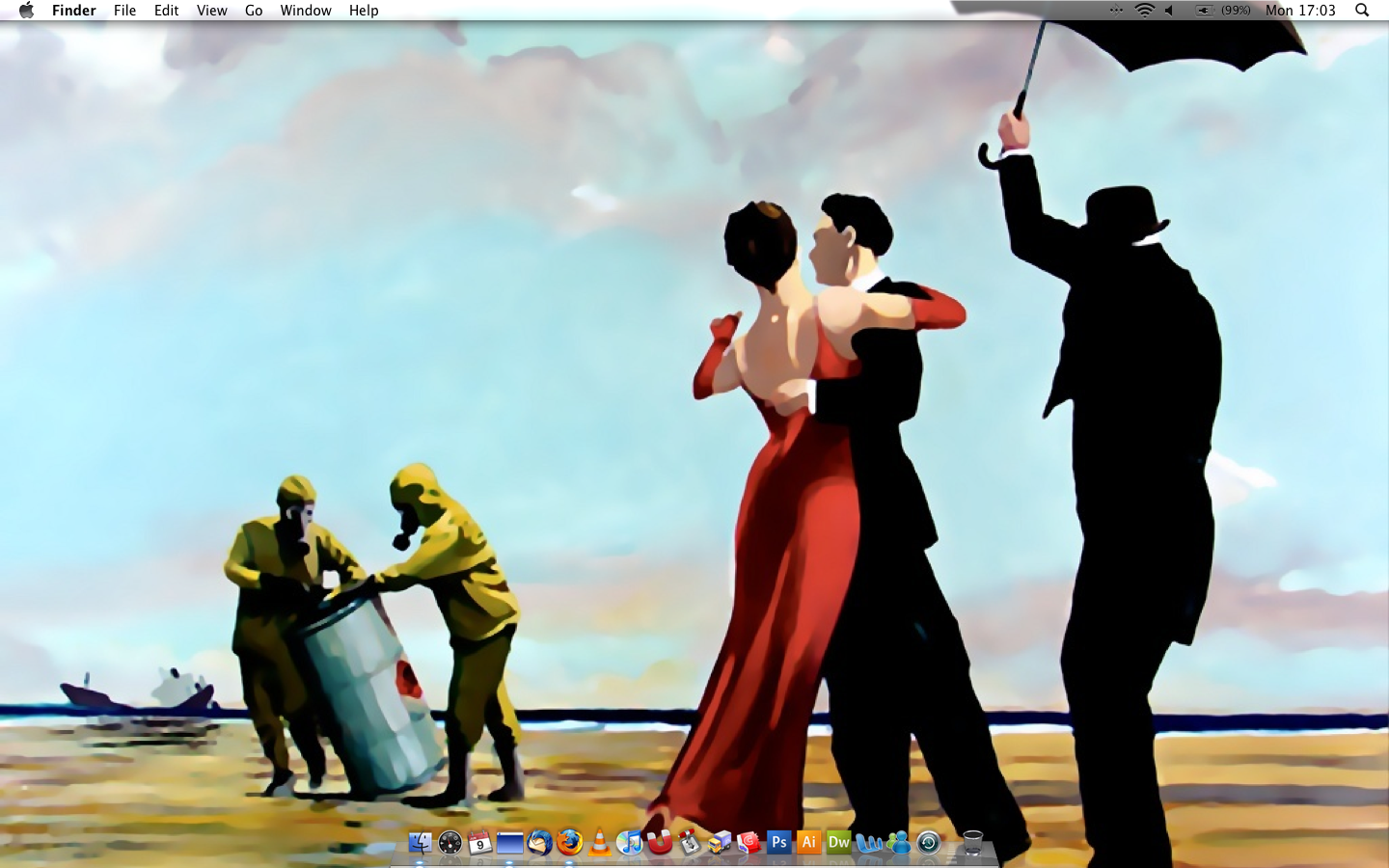Open the Messenger buddies icon in Dock
This screenshot has width=1389, height=868.
899,843
